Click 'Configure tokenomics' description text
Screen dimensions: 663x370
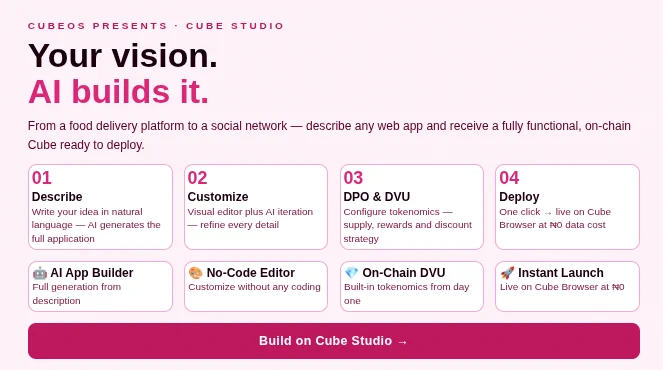408,225
